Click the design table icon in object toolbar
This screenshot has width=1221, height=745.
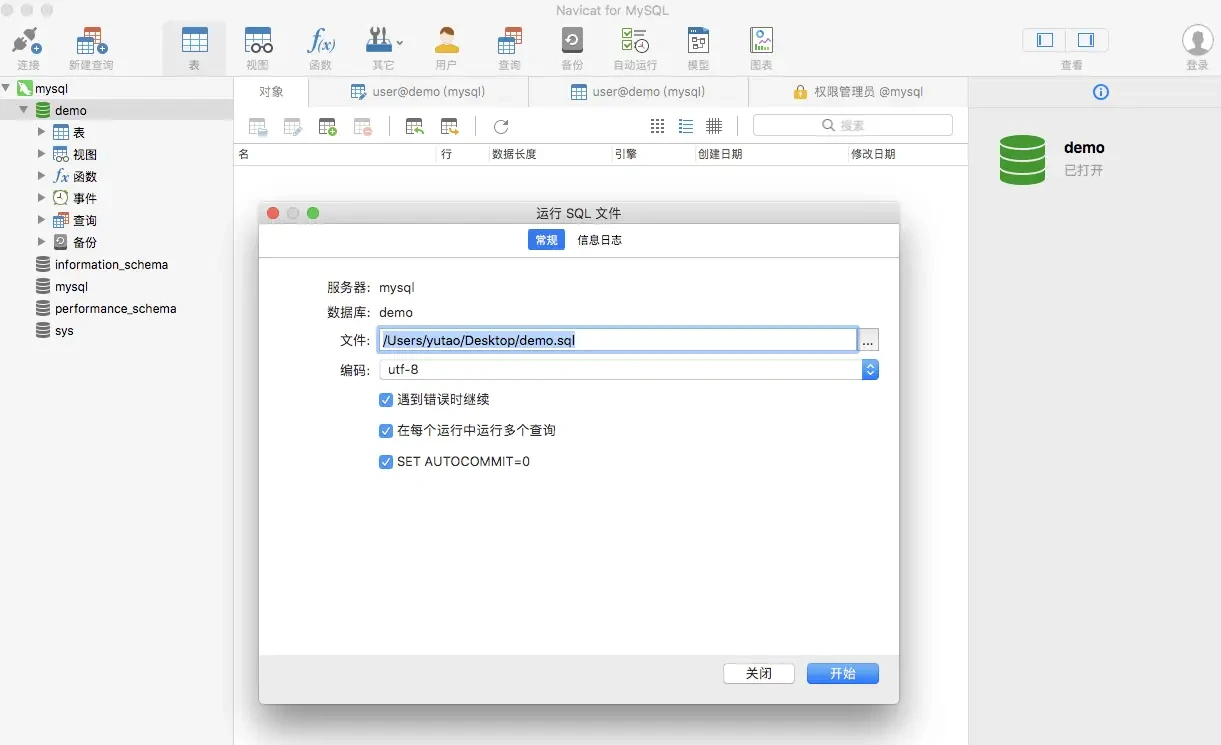click(x=292, y=127)
